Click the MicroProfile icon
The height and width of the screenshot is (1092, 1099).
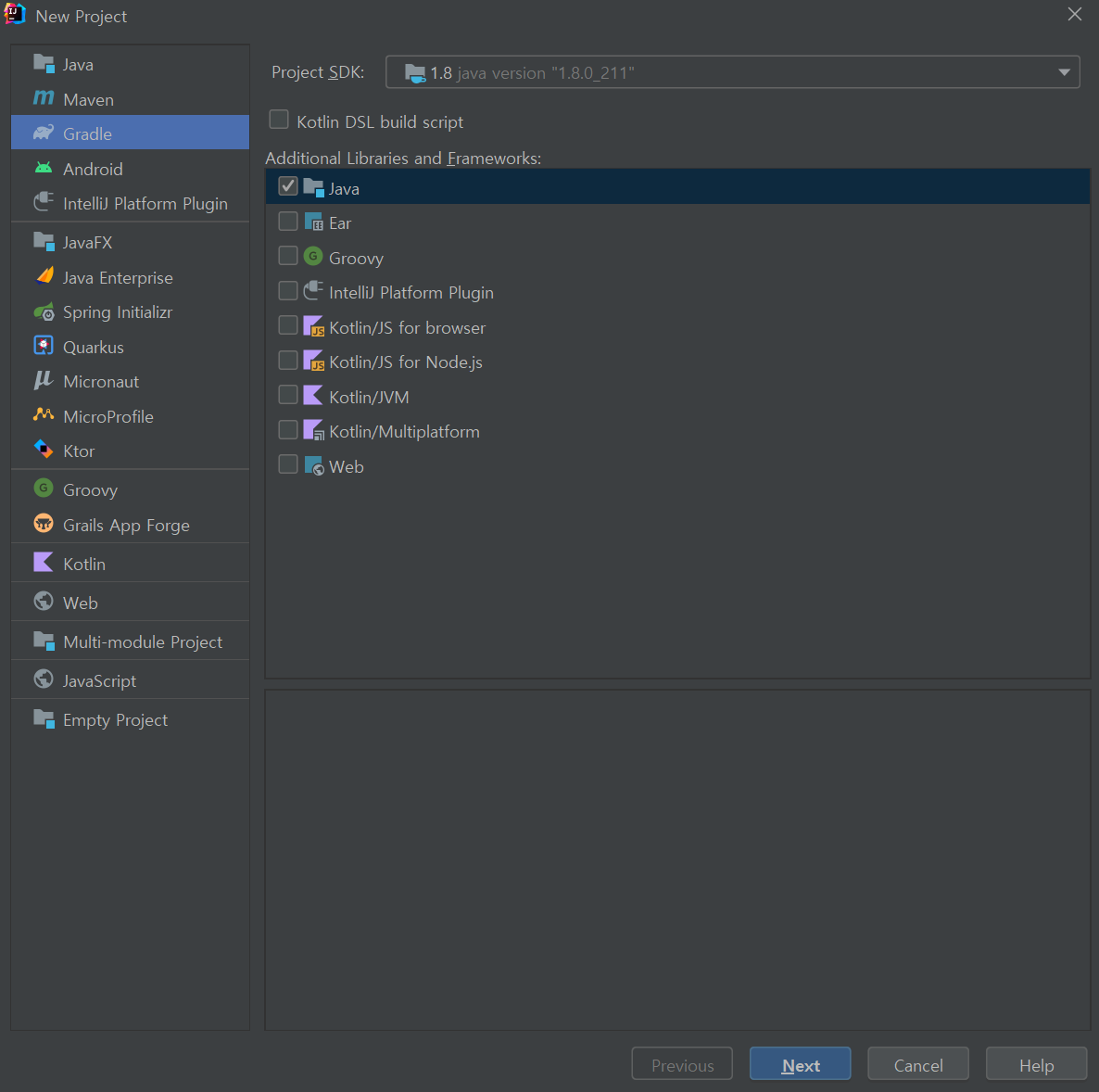(x=44, y=414)
